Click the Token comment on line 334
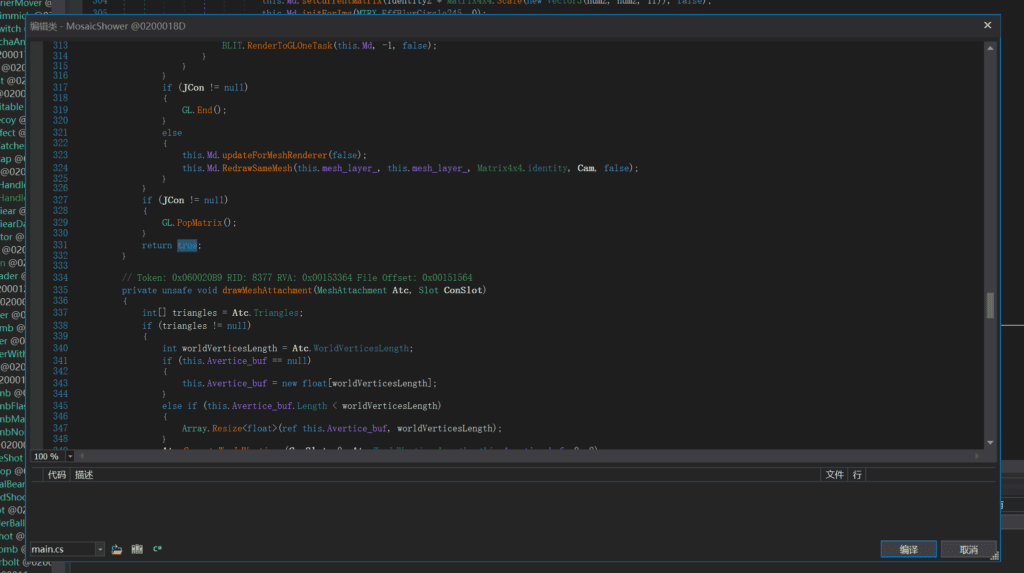1024x573 pixels. [296, 278]
